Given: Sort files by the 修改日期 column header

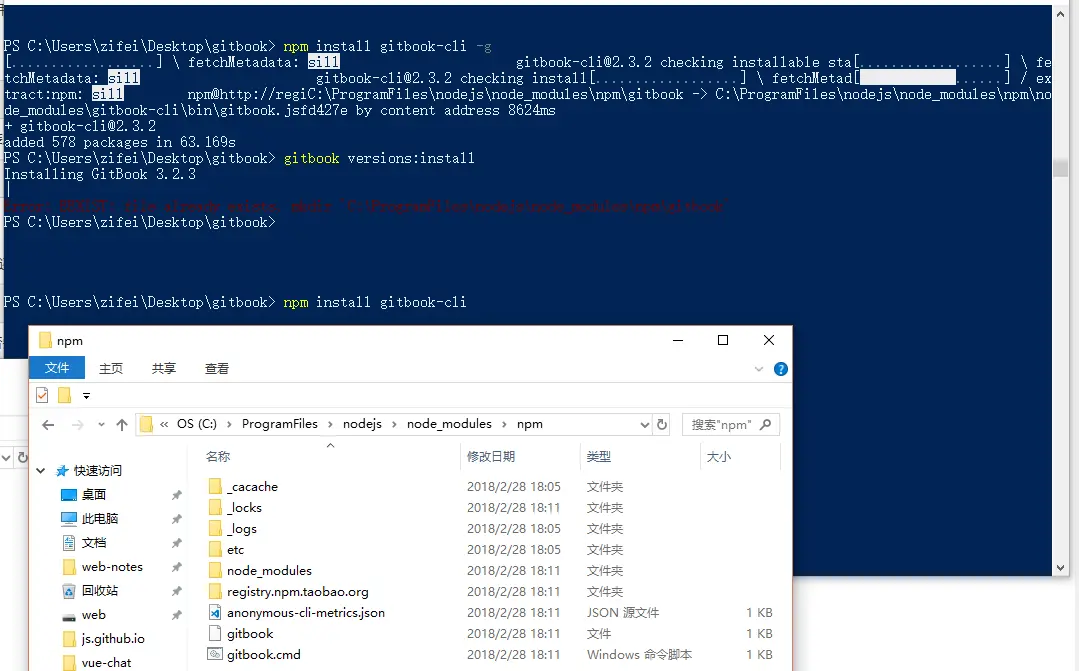Looking at the screenshot, I should click(x=491, y=456).
